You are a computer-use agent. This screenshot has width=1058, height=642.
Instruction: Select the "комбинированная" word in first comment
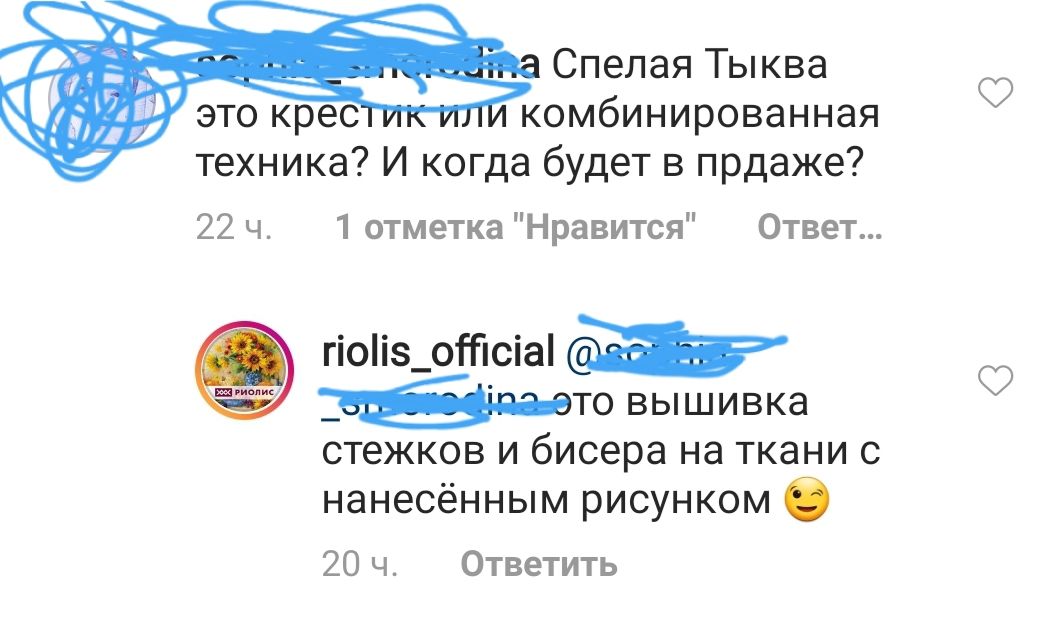click(x=700, y=115)
